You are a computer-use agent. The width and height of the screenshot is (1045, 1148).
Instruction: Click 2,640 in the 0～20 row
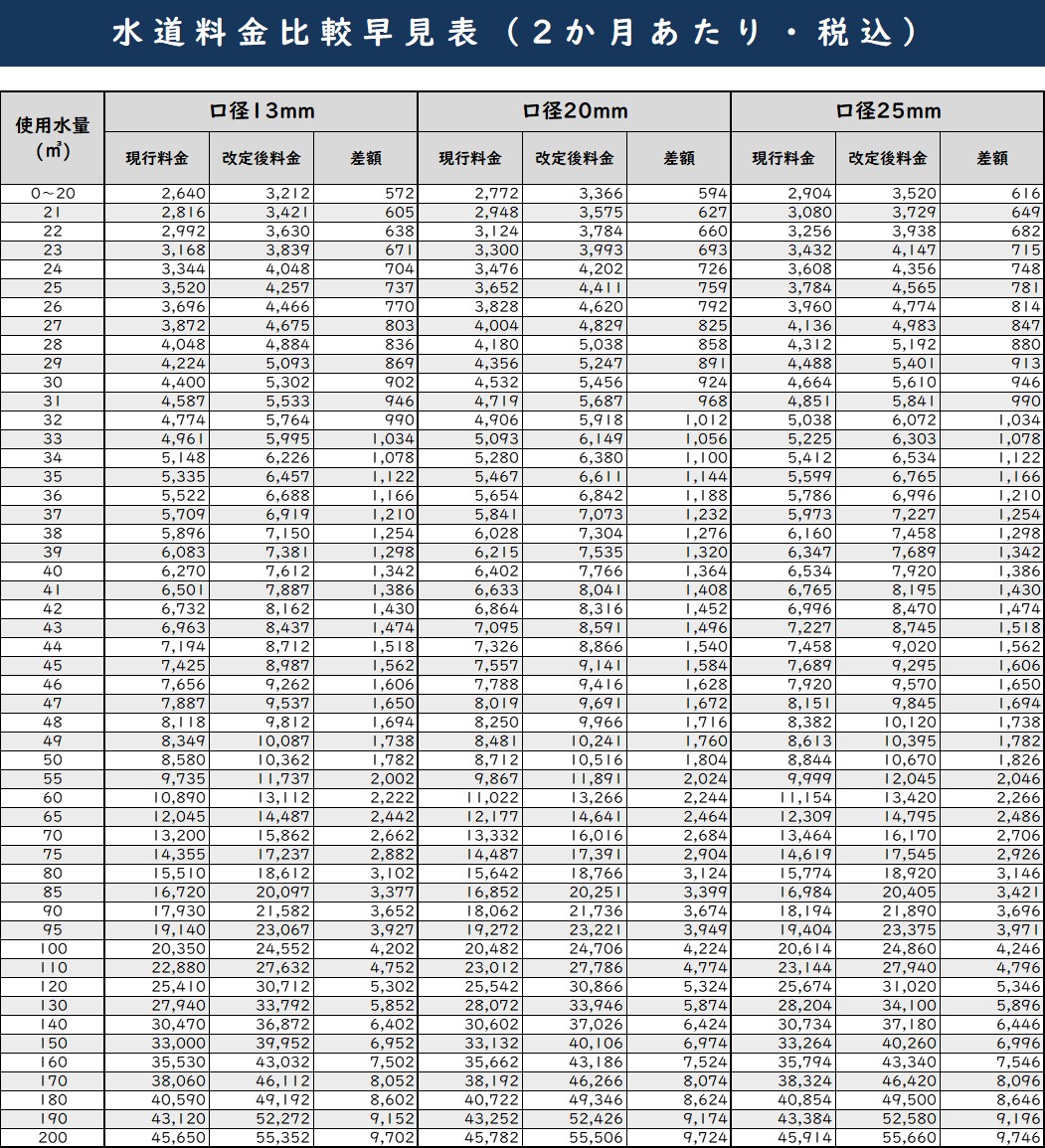pos(184,194)
